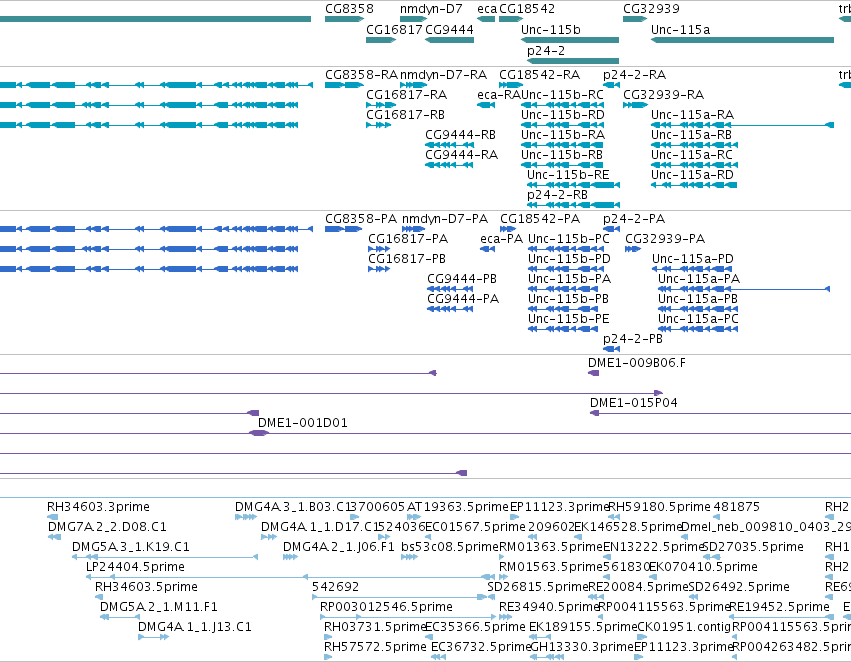Select EST DMG4A.2_1.J06.F1

coord(290,557)
